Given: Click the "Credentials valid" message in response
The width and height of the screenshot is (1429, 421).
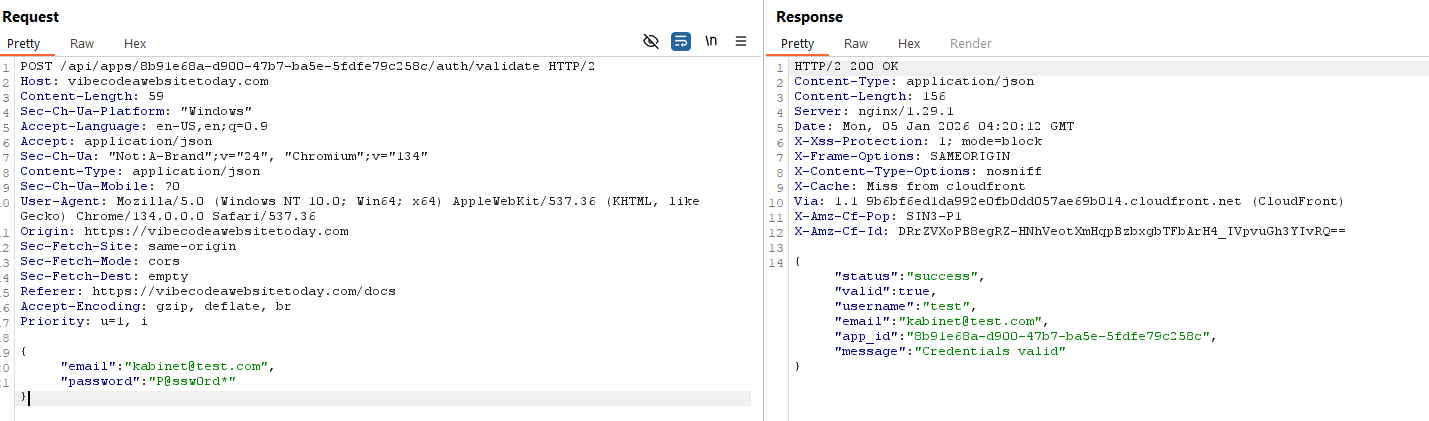Looking at the screenshot, I should (991, 351).
